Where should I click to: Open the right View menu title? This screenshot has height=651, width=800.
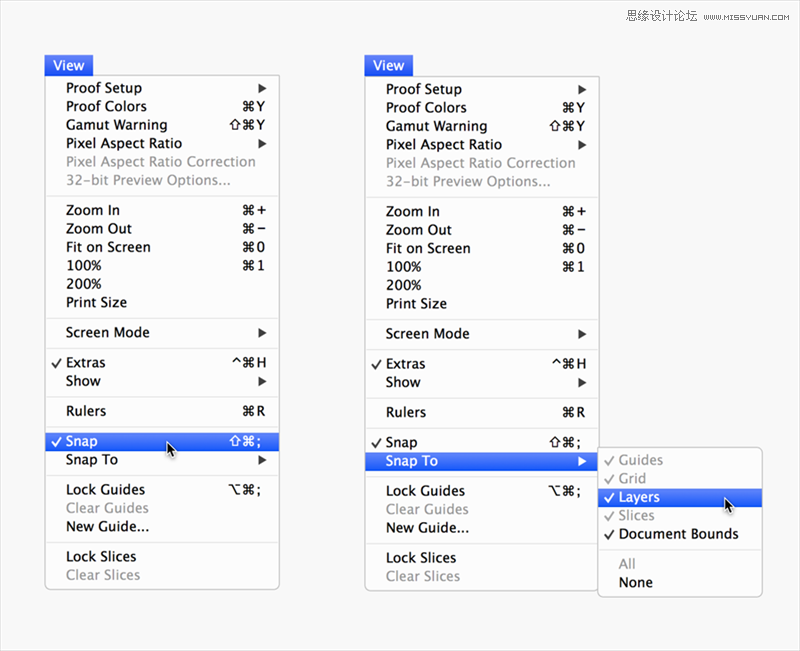(389, 65)
